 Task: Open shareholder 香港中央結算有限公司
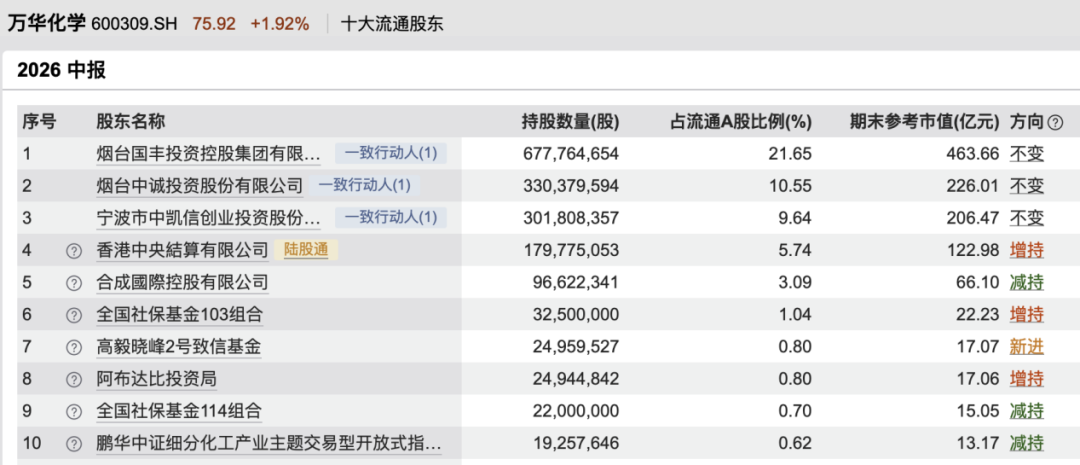click(182, 251)
